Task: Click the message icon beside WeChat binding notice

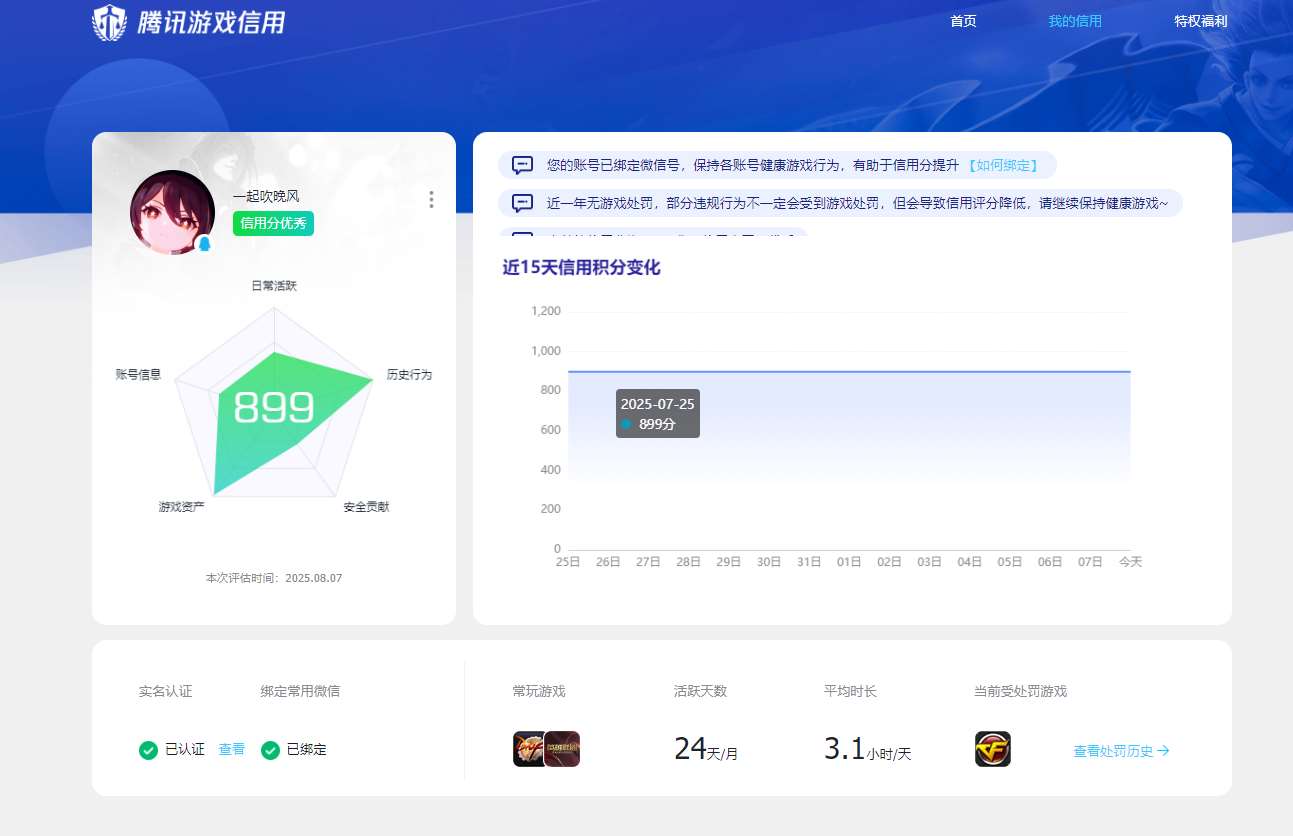Action: (x=522, y=165)
